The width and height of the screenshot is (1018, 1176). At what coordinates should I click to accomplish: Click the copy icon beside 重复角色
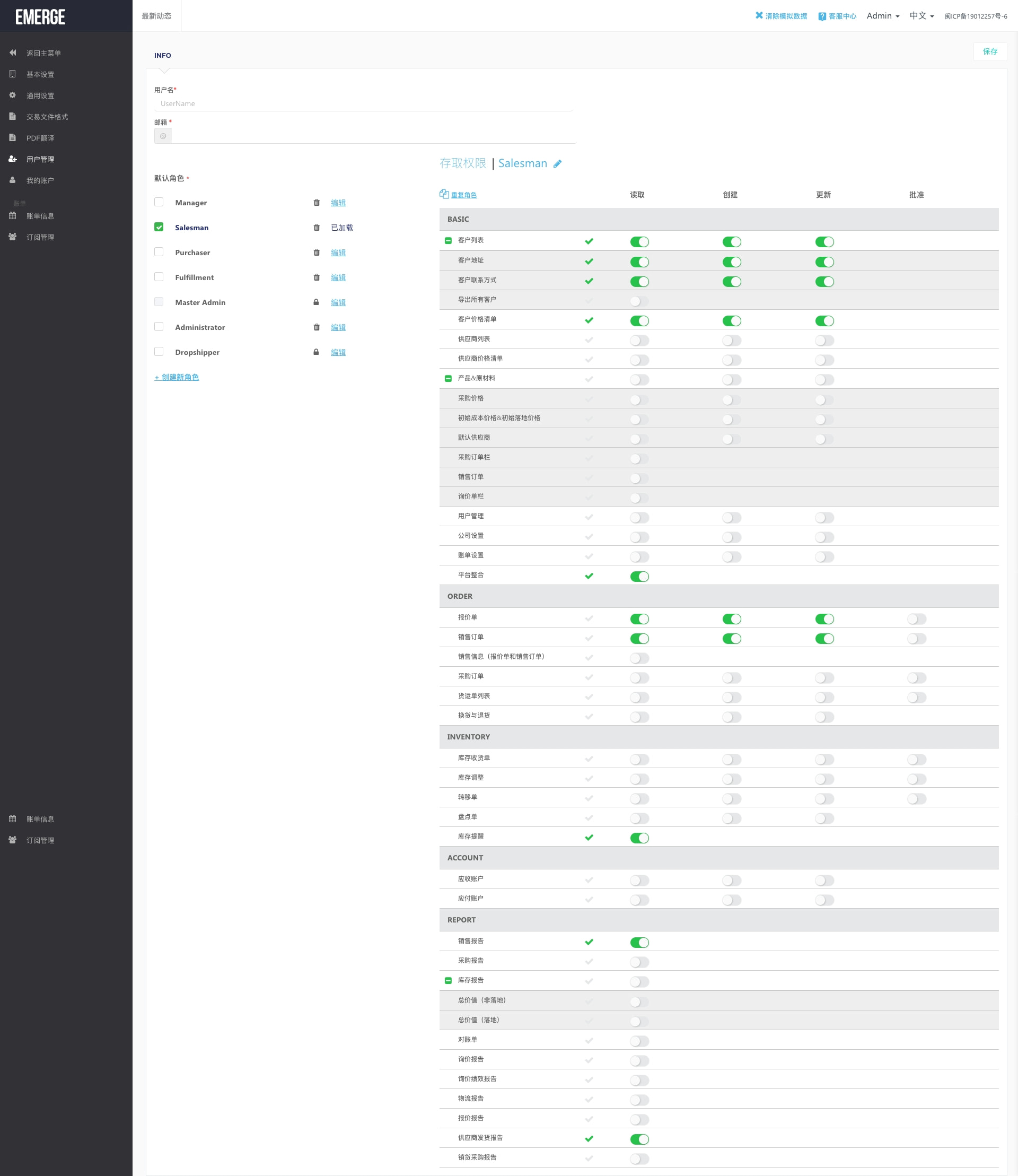[x=444, y=194]
